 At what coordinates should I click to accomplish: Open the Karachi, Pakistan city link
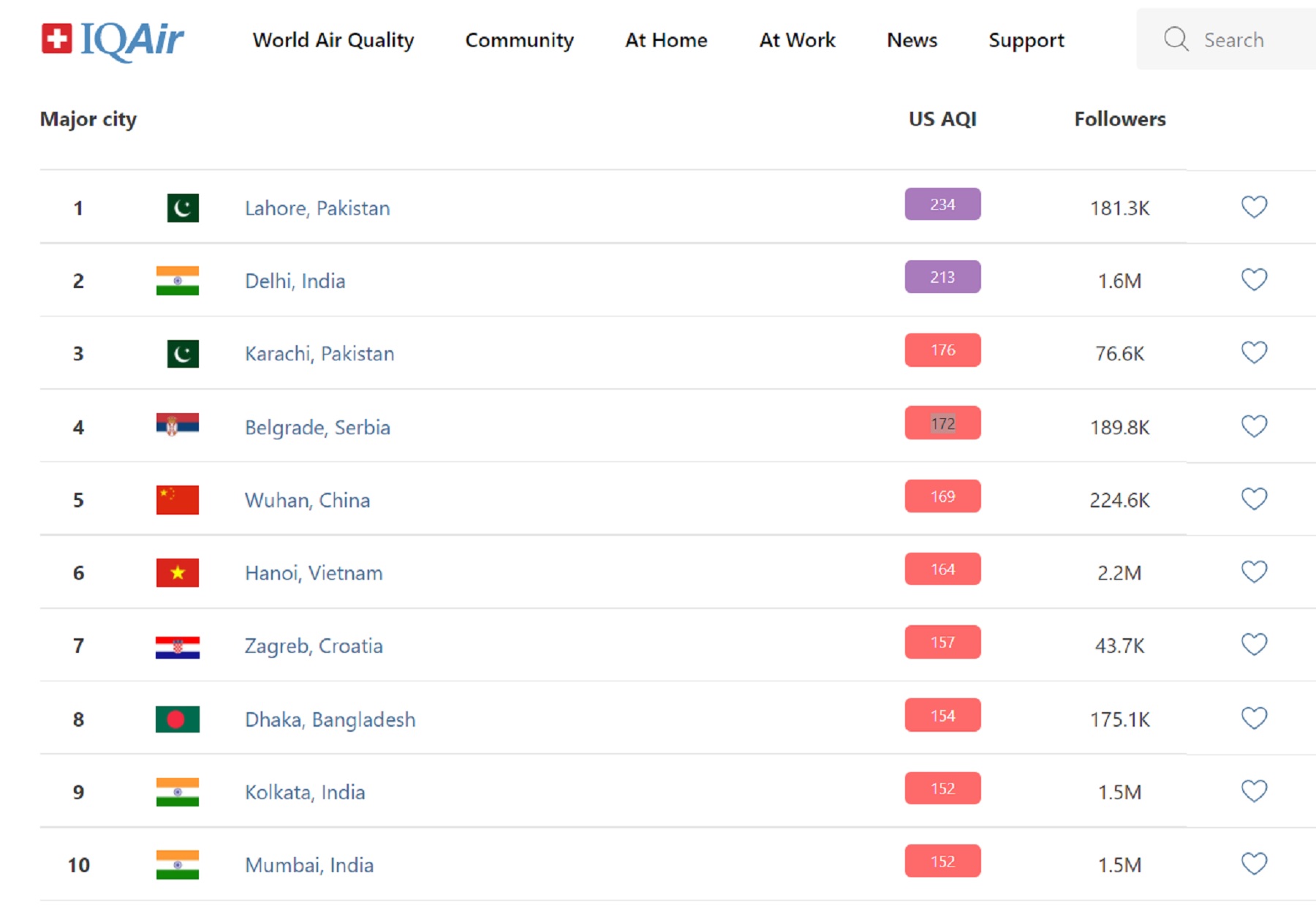click(x=319, y=354)
